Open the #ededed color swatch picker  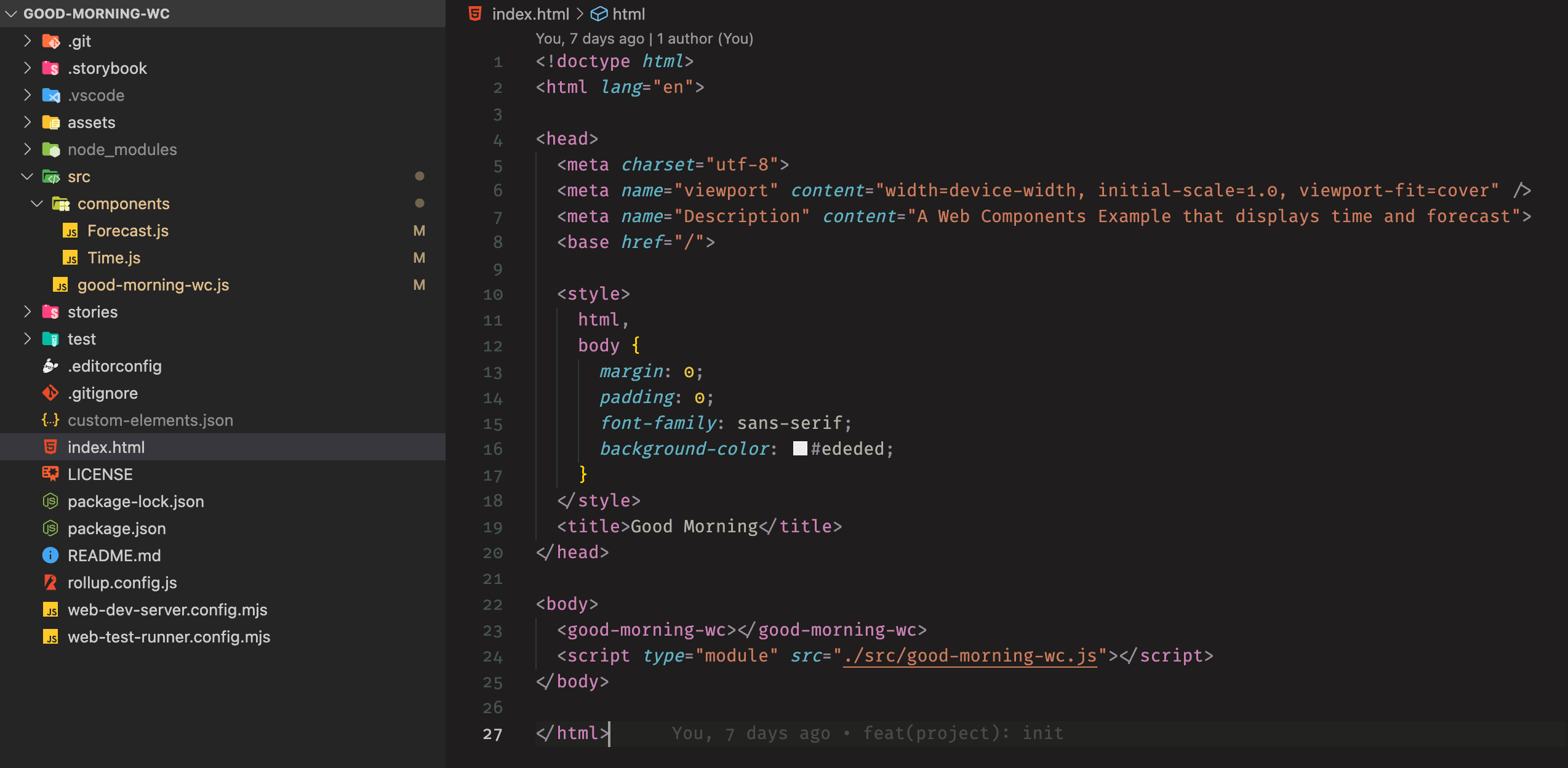(x=800, y=449)
